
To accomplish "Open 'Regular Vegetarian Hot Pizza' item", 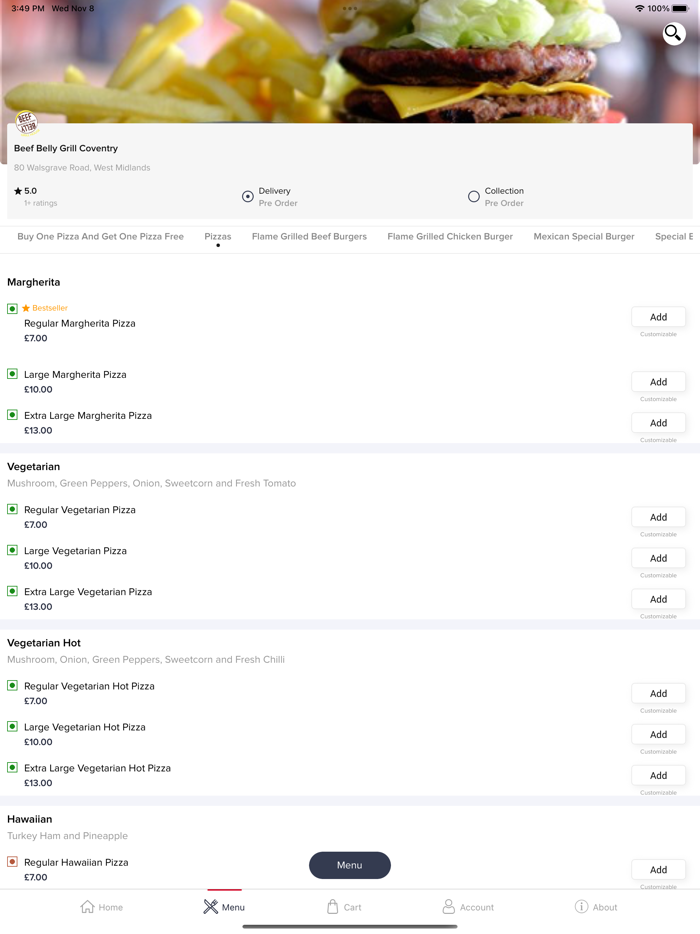I will click(89, 686).
